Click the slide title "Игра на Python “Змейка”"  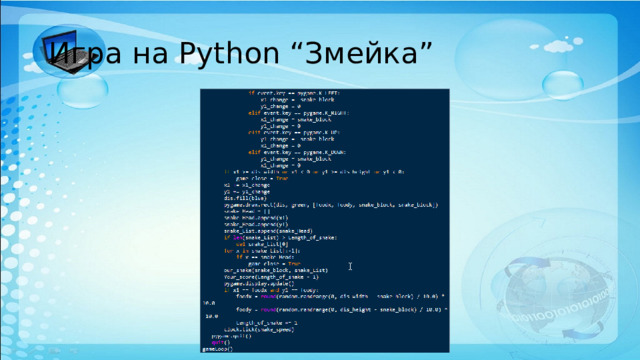click(241, 53)
